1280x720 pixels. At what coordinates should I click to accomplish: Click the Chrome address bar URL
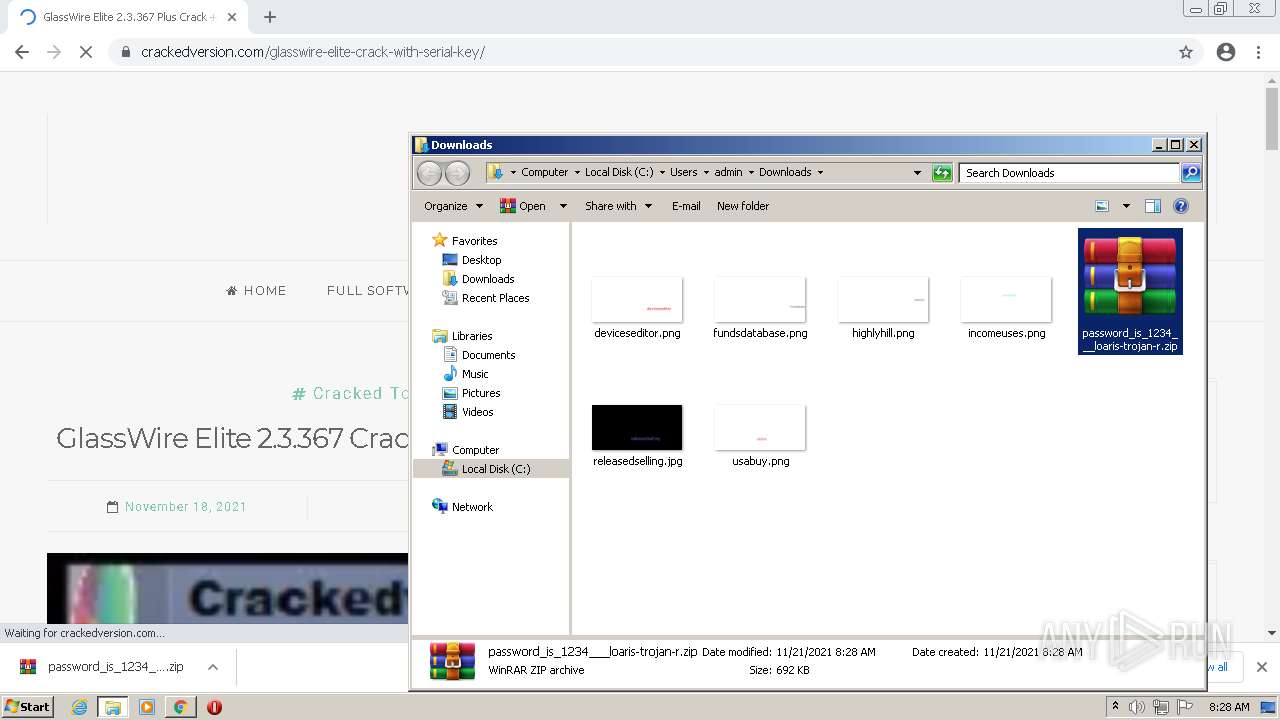click(x=313, y=52)
